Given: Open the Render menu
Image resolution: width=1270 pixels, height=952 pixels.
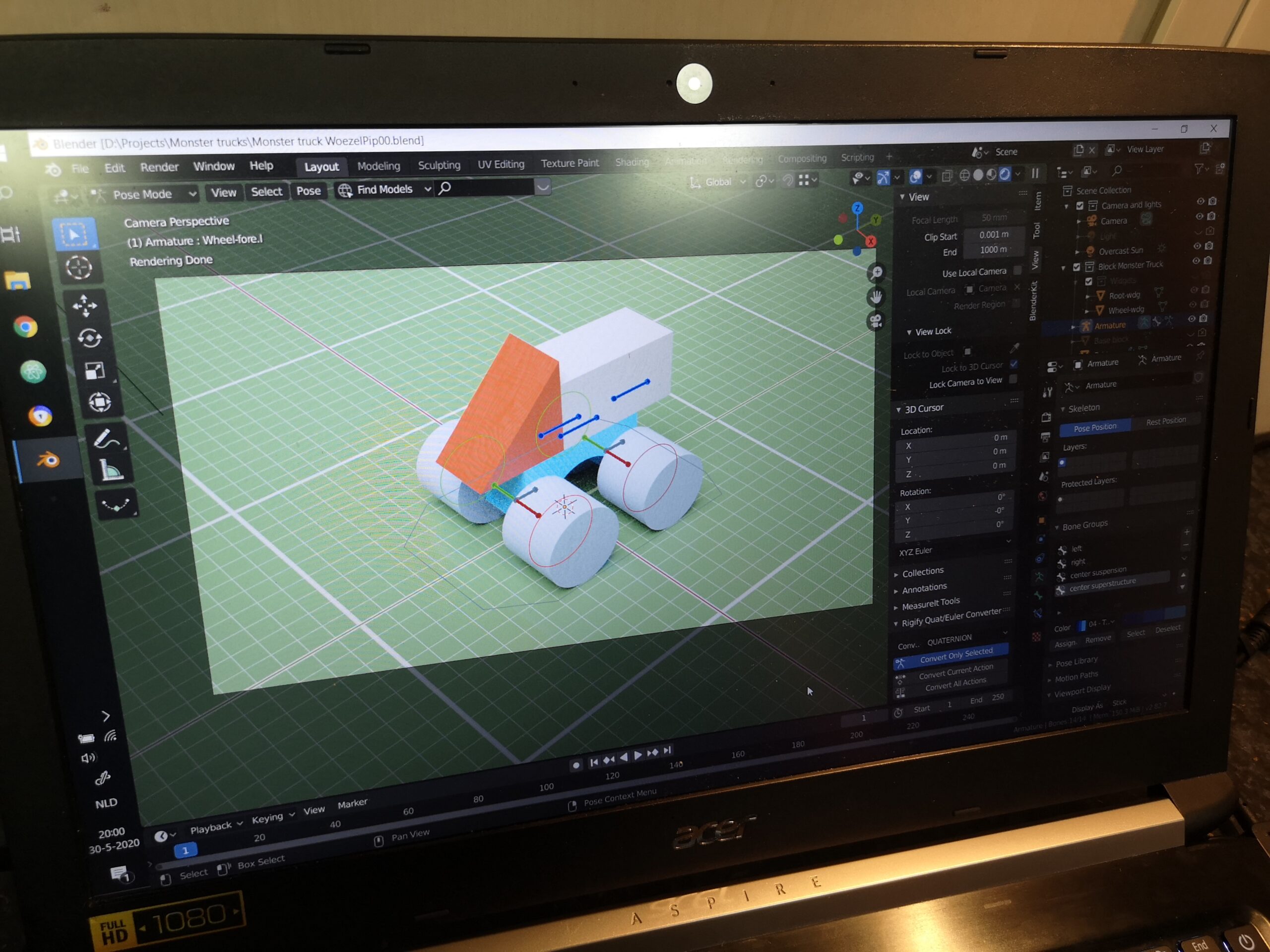Looking at the screenshot, I should pyautogui.click(x=159, y=167).
